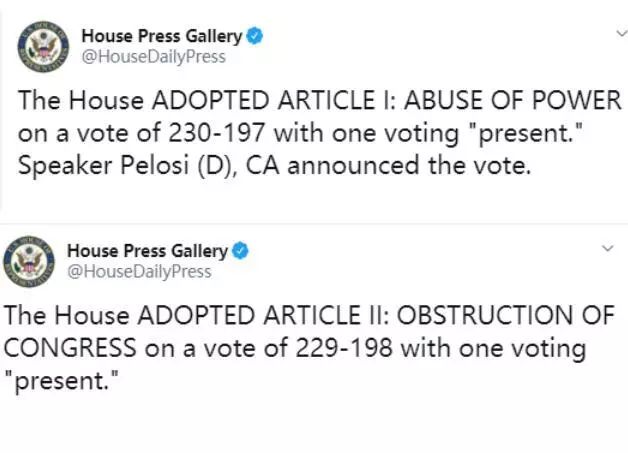Visit the @HouseDailyPress handle on the Article I tweet
Image resolution: width=628 pixels, height=453 pixels.
[153, 56]
